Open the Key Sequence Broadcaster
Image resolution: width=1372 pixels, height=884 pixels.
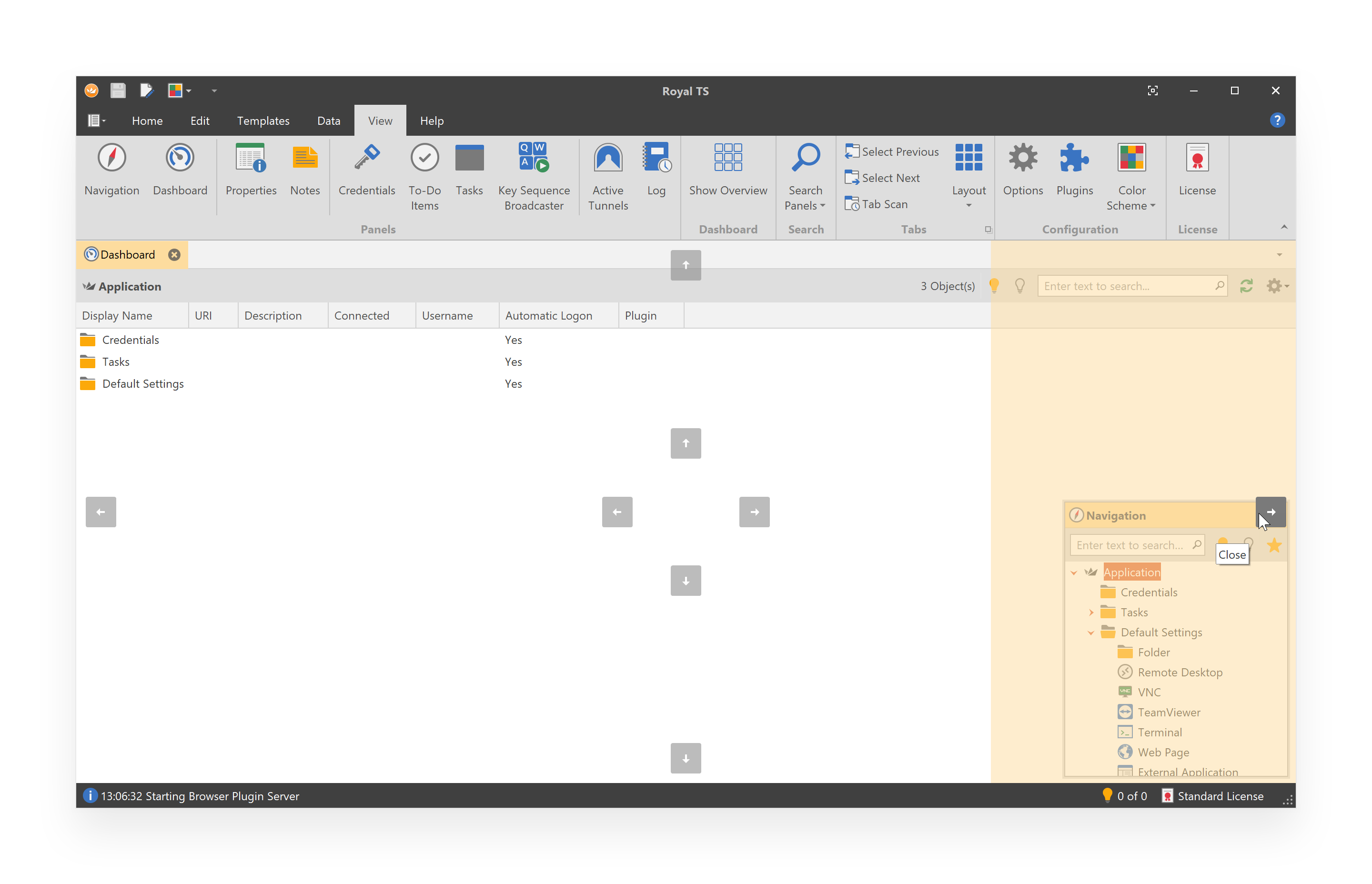click(x=533, y=177)
